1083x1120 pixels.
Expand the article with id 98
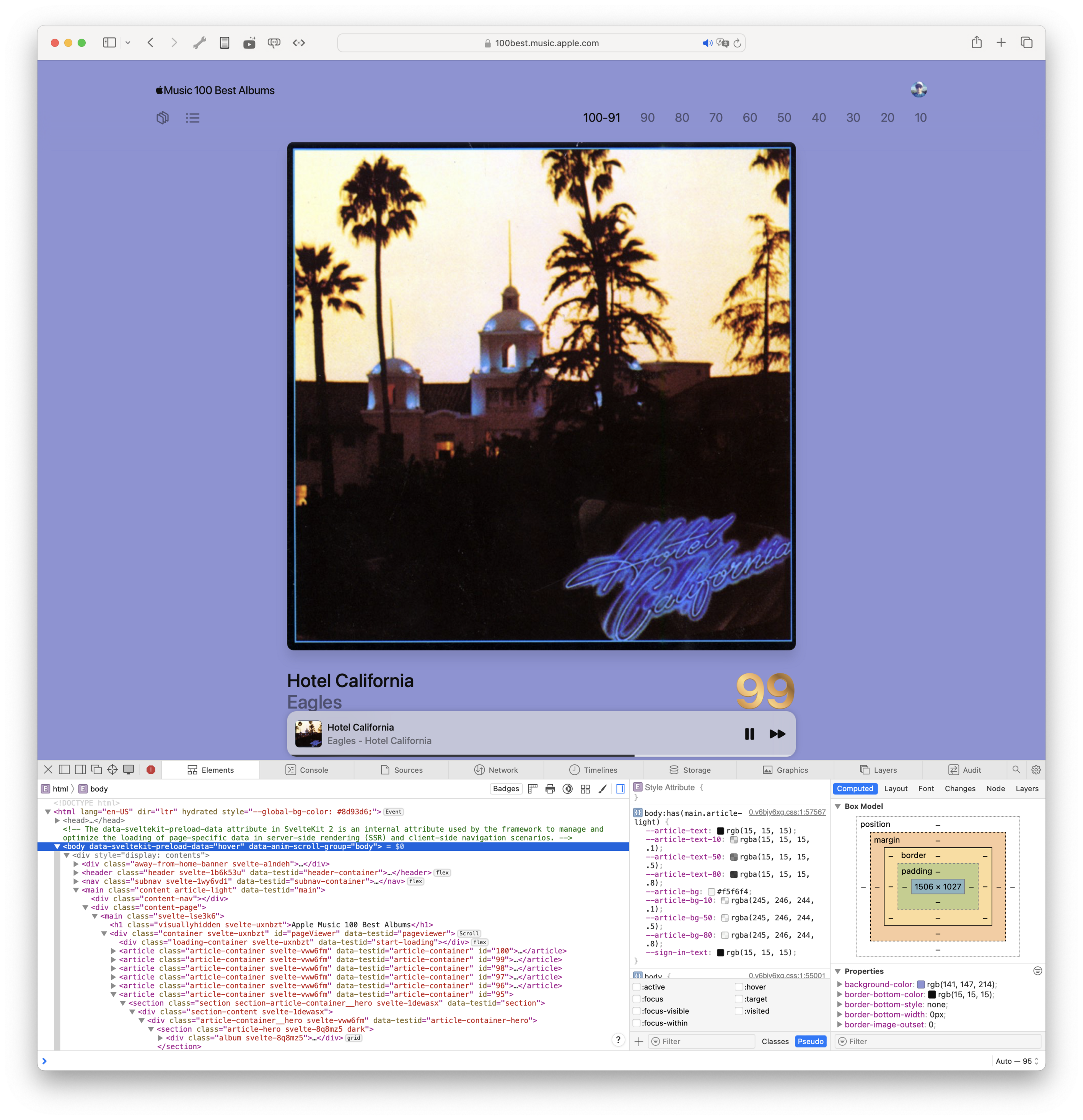tap(113, 968)
